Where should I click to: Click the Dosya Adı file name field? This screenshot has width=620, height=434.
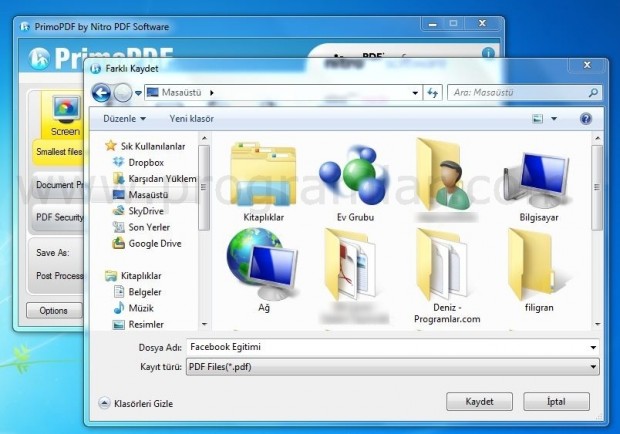click(388, 347)
